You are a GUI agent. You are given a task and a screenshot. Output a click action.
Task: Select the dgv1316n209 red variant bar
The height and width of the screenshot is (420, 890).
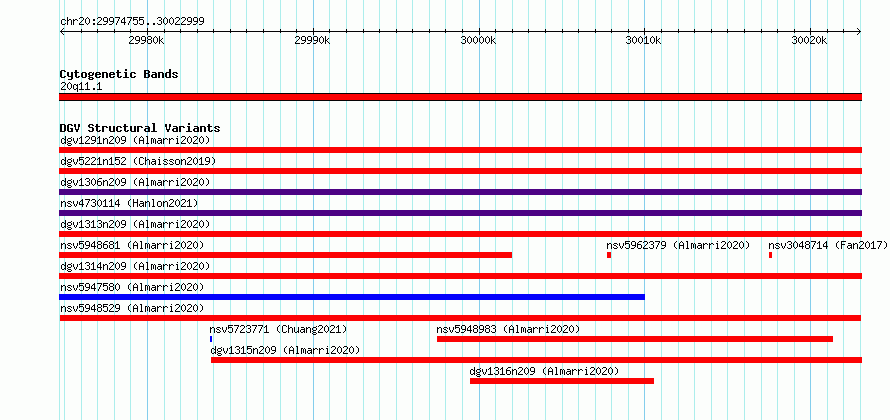point(562,381)
